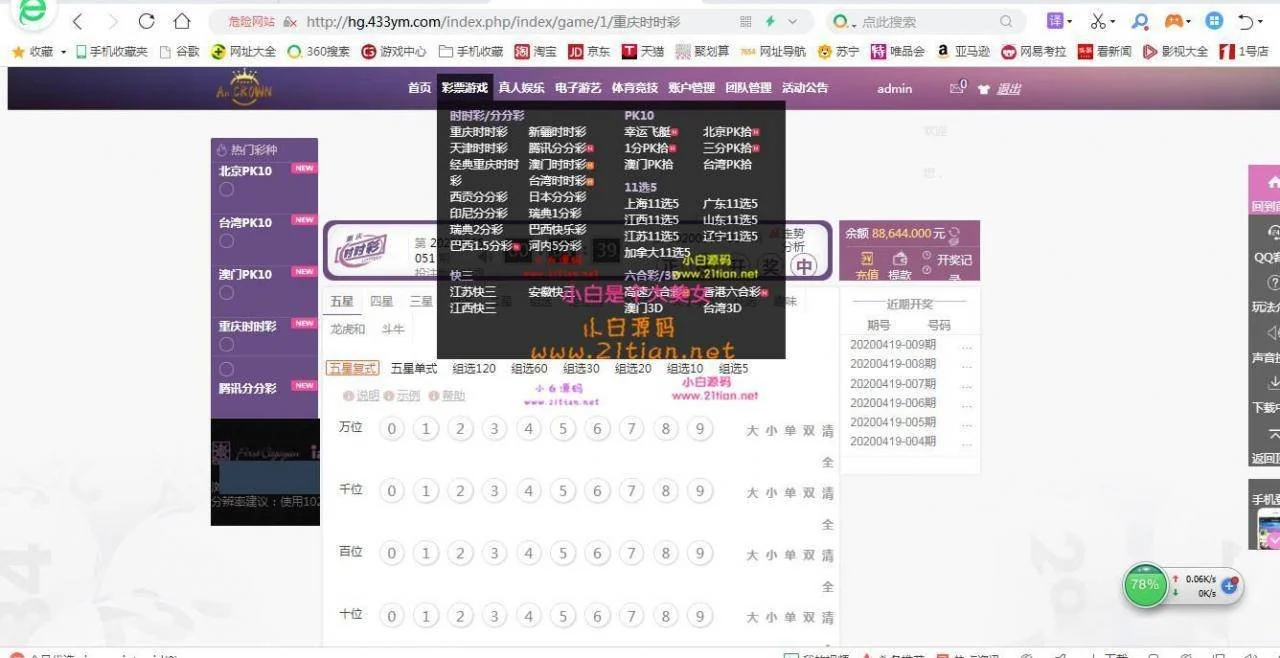Select the radio circle under 北京PK10
This screenshot has width=1280, height=658.
[227, 190]
